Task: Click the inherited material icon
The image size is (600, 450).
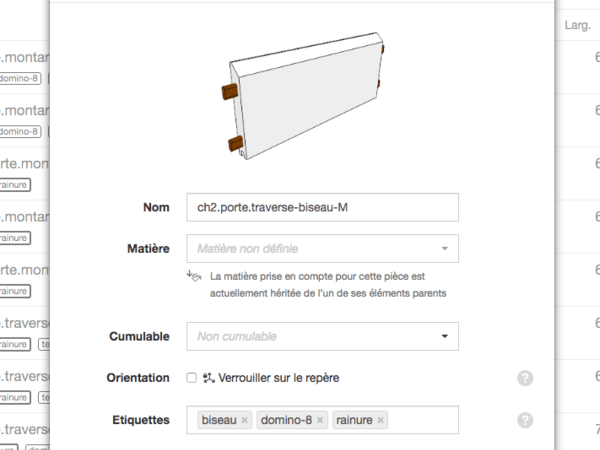Action: (x=194, y=274)
